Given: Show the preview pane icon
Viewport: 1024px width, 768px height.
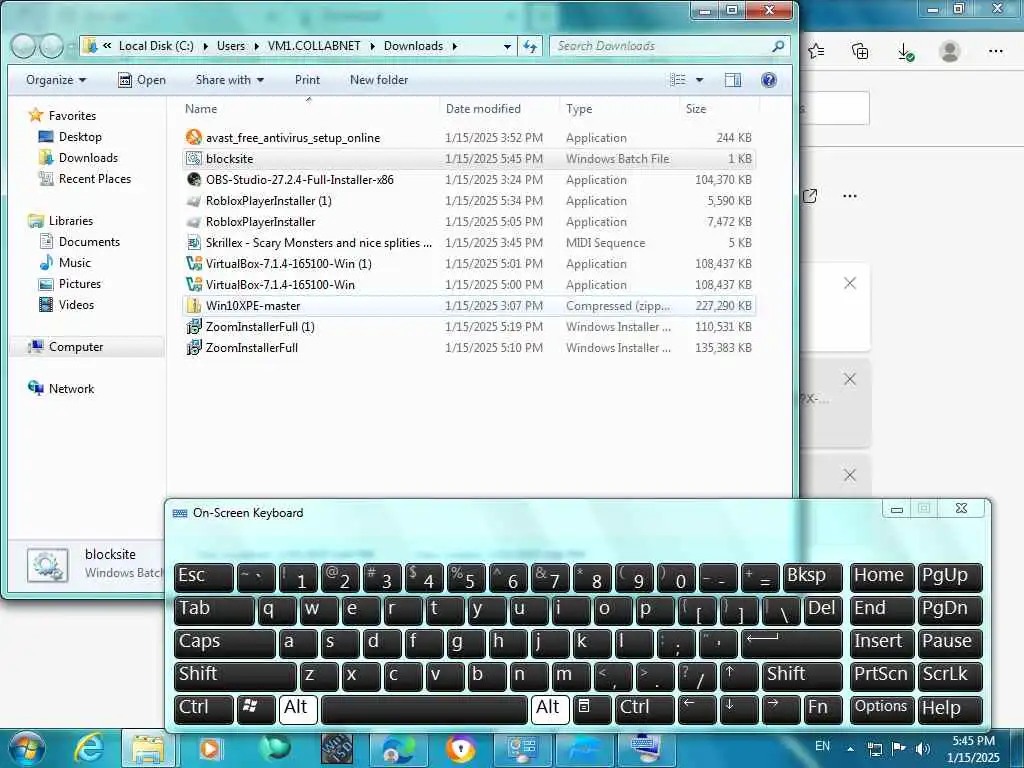Looking at the screenshot, I should tap(733, 80).
